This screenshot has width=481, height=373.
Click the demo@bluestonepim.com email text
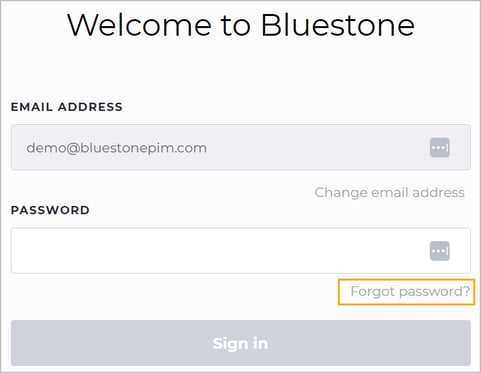tap(117, 148)
